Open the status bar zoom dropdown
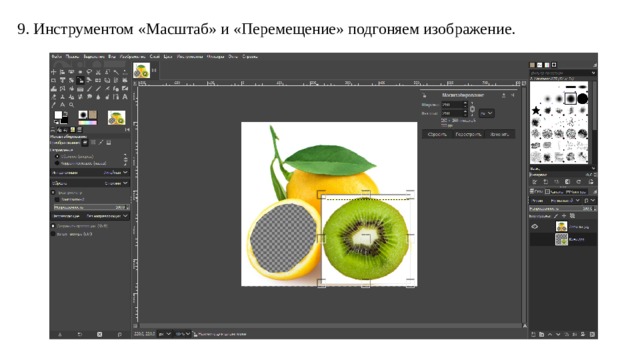 (x=182, y=334)
